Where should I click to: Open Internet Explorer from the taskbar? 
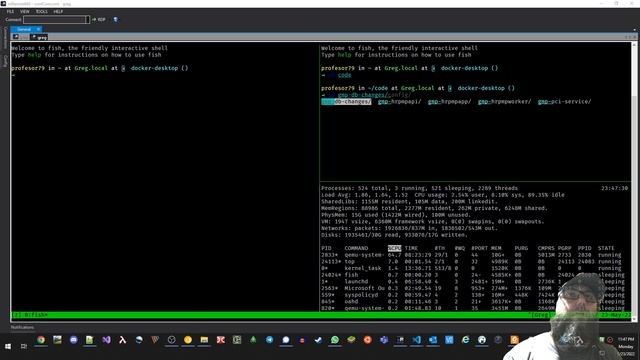click(x=465, y=340)
